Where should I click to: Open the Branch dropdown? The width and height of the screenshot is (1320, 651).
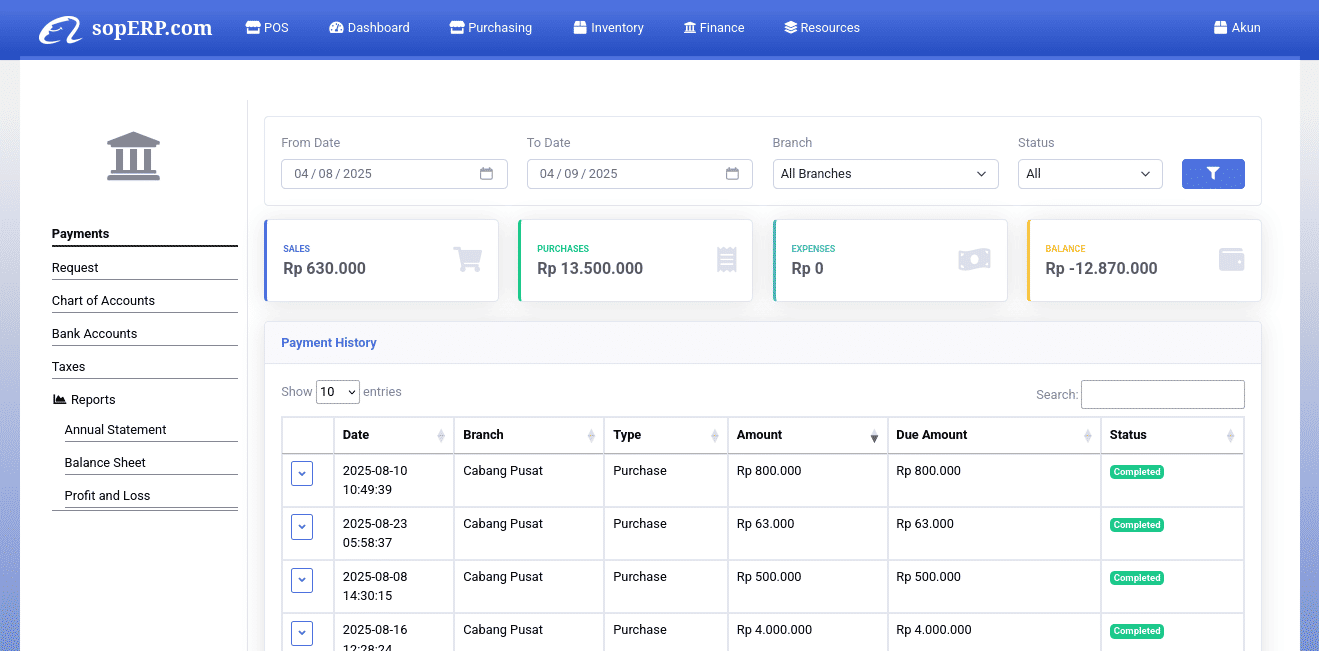885,174
